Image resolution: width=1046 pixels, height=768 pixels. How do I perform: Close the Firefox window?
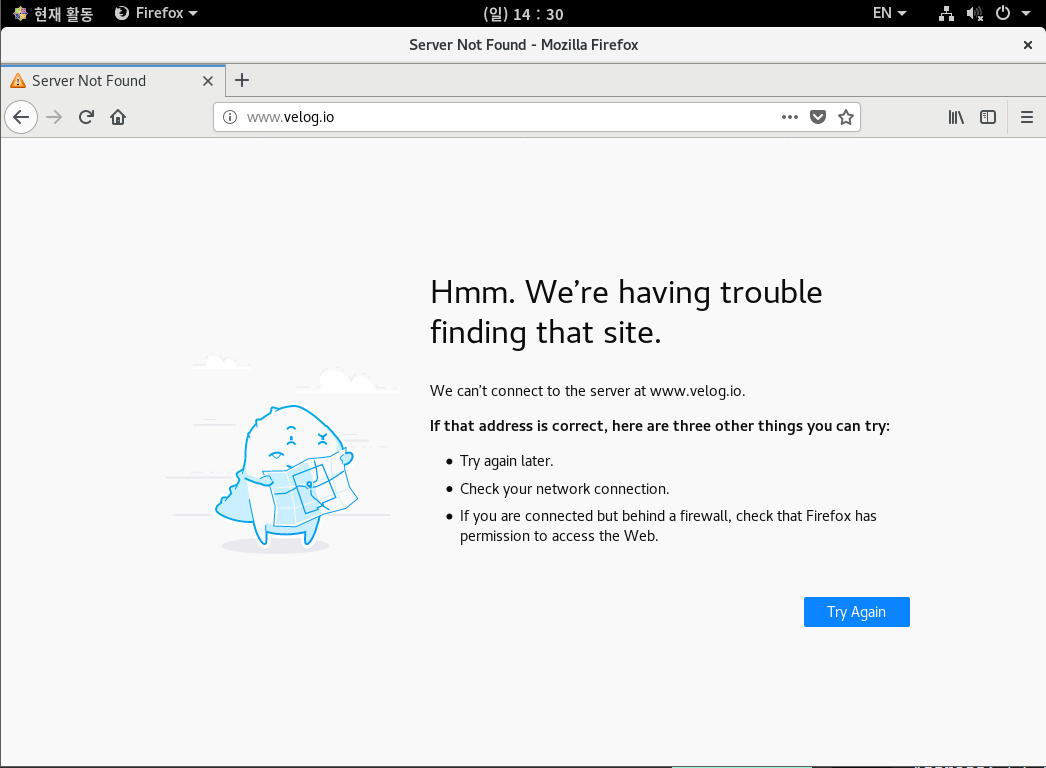tap(1027, 45)
